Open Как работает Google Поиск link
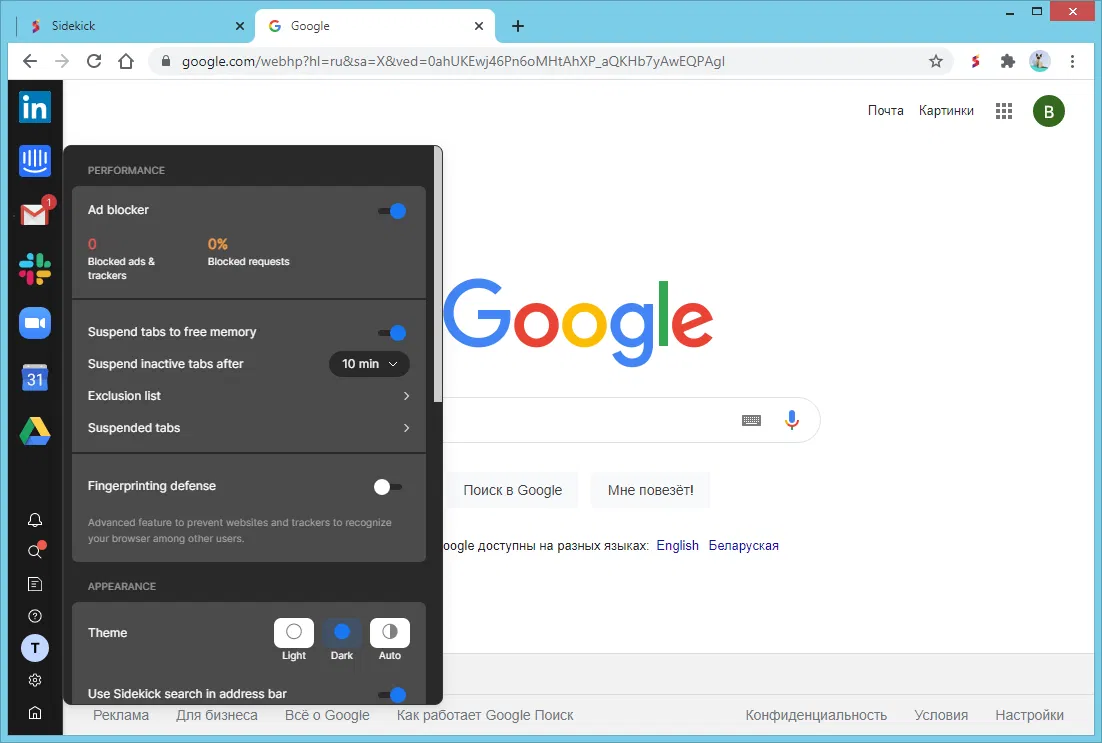The height and width of the screenshot is (743, 1102). pos(485,715)
